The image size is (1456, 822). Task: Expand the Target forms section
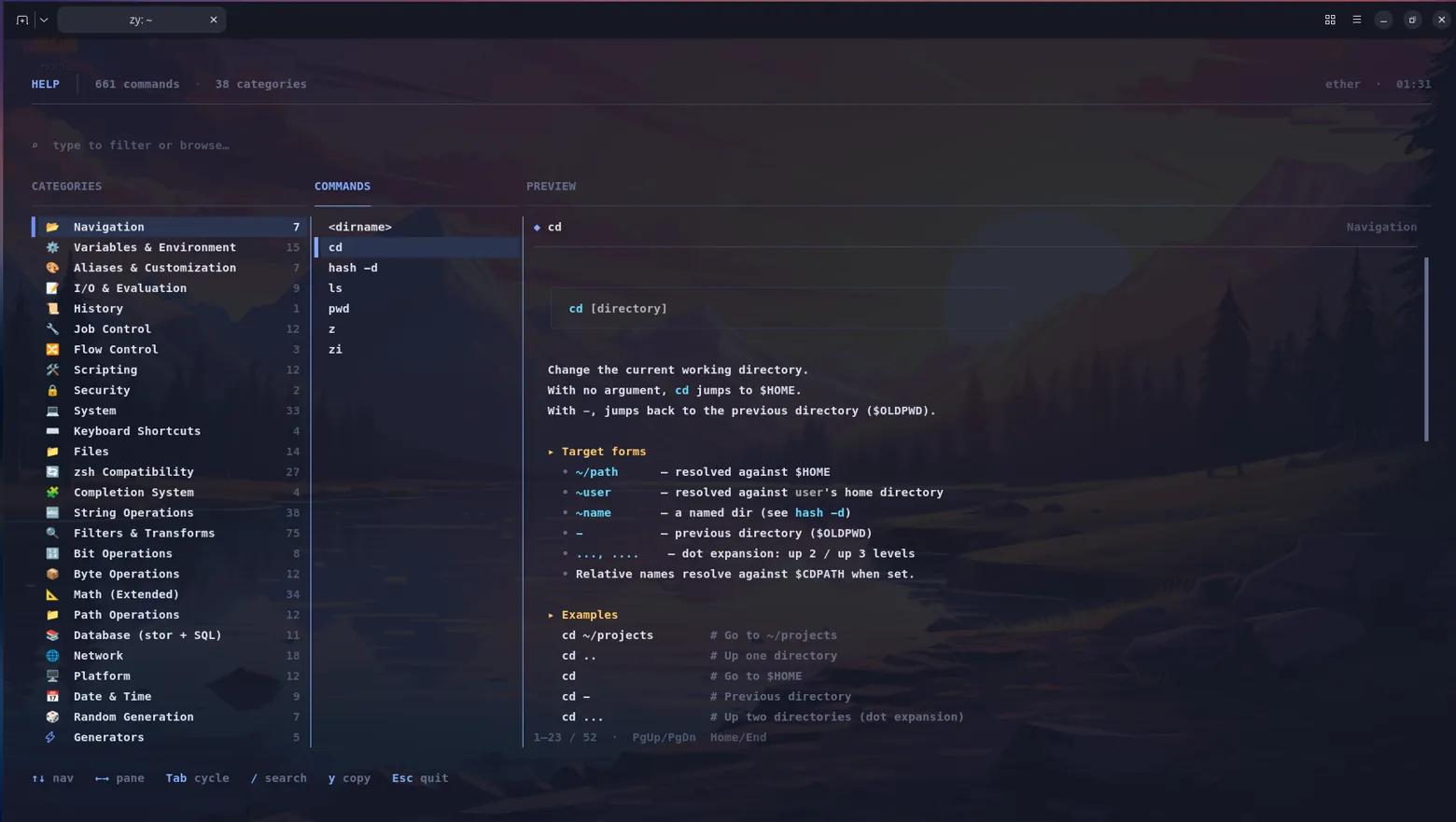point(597,452)
